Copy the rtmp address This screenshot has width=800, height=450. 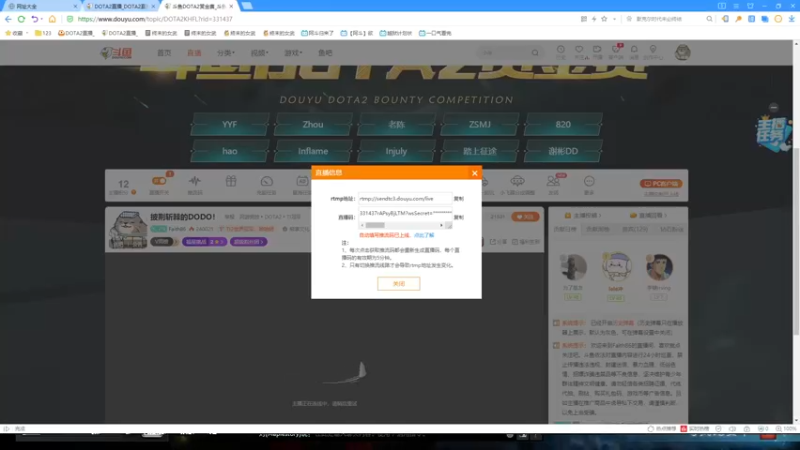pyautogui.click(x=459, y=198)
